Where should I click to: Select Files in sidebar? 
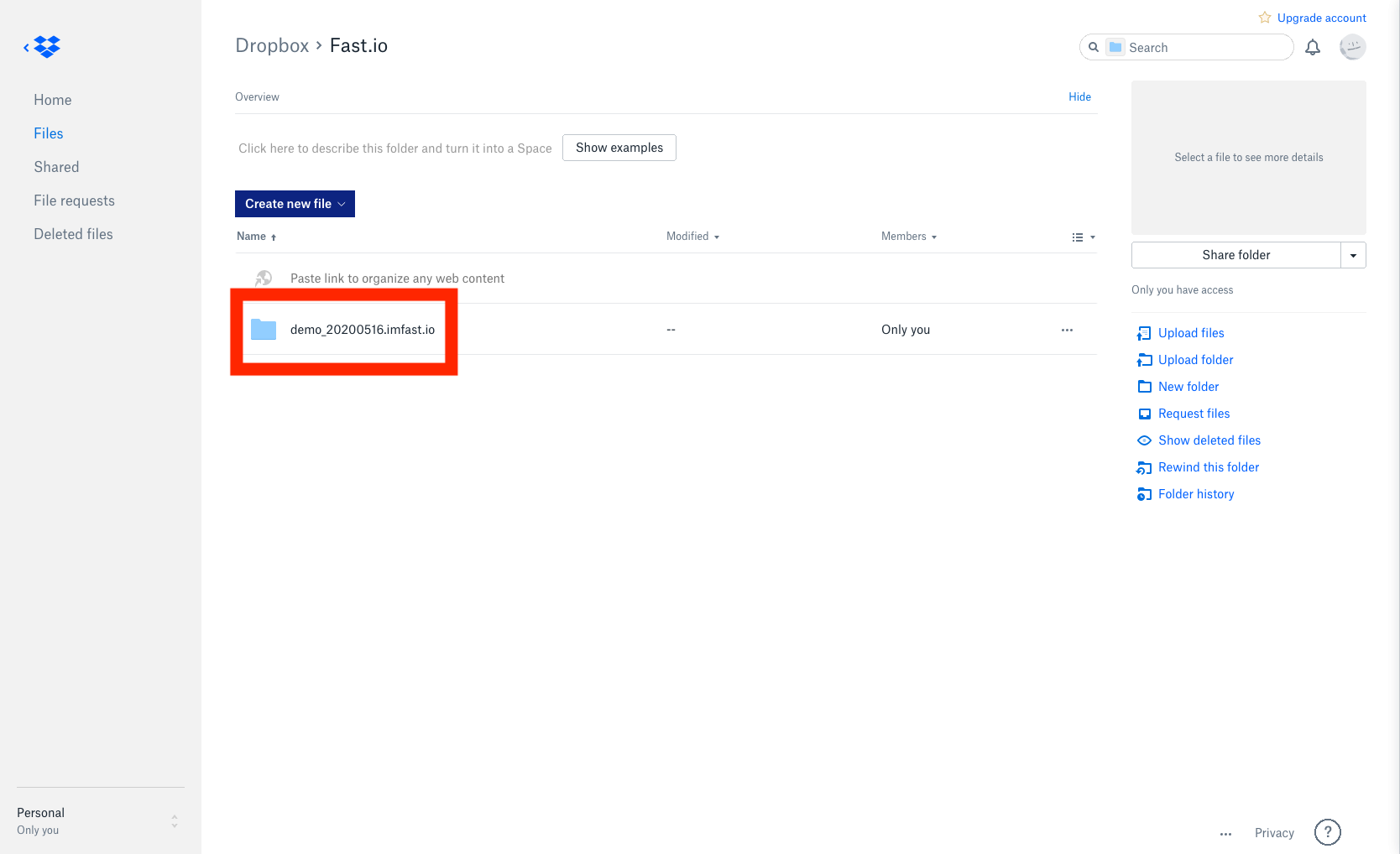(49, 133)
